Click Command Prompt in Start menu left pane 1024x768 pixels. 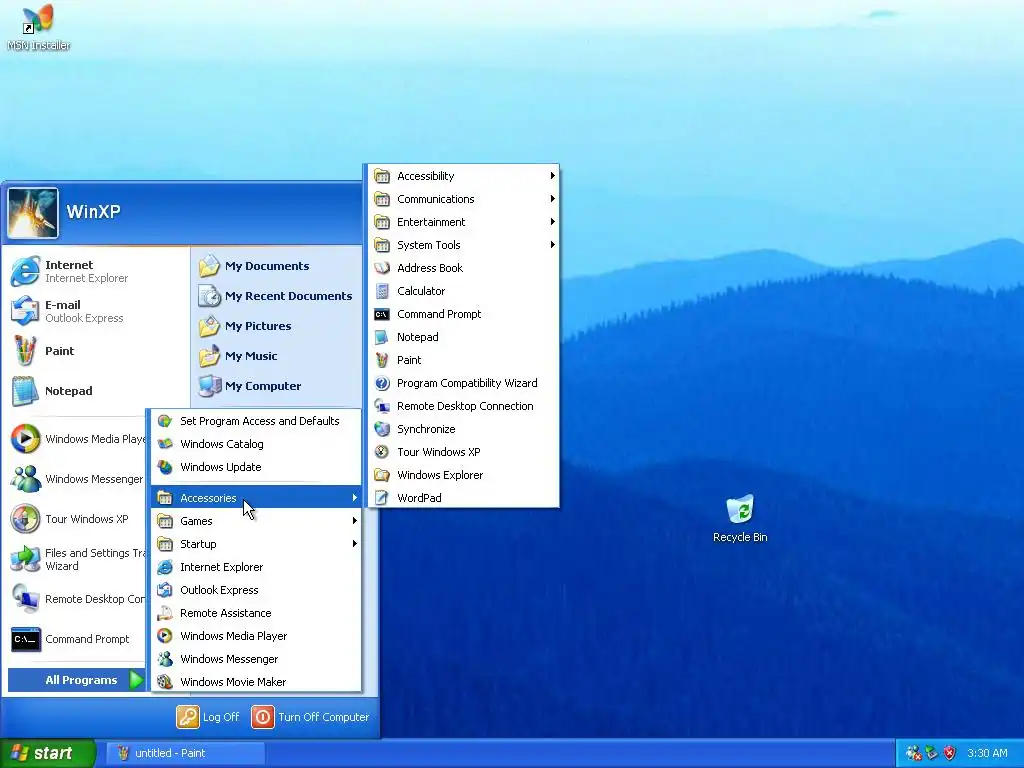[x=76, y=639]
